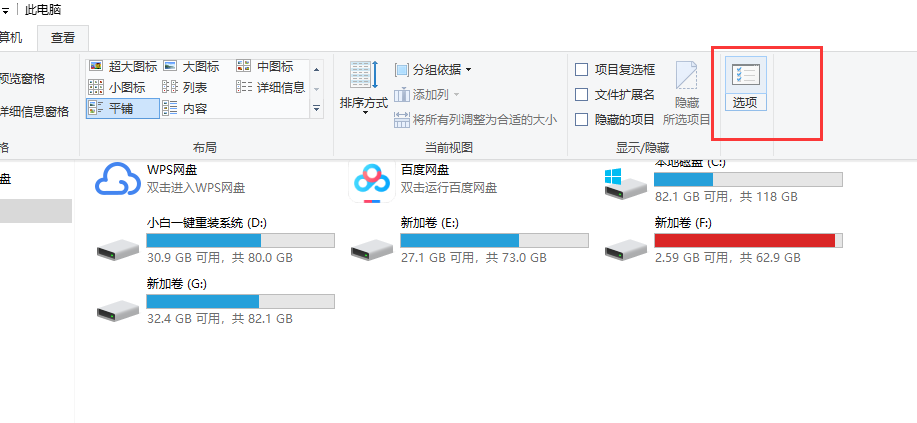The image size is (917, 423).
Task: Open the 百度网盘 icon
Action: point(372,179)
